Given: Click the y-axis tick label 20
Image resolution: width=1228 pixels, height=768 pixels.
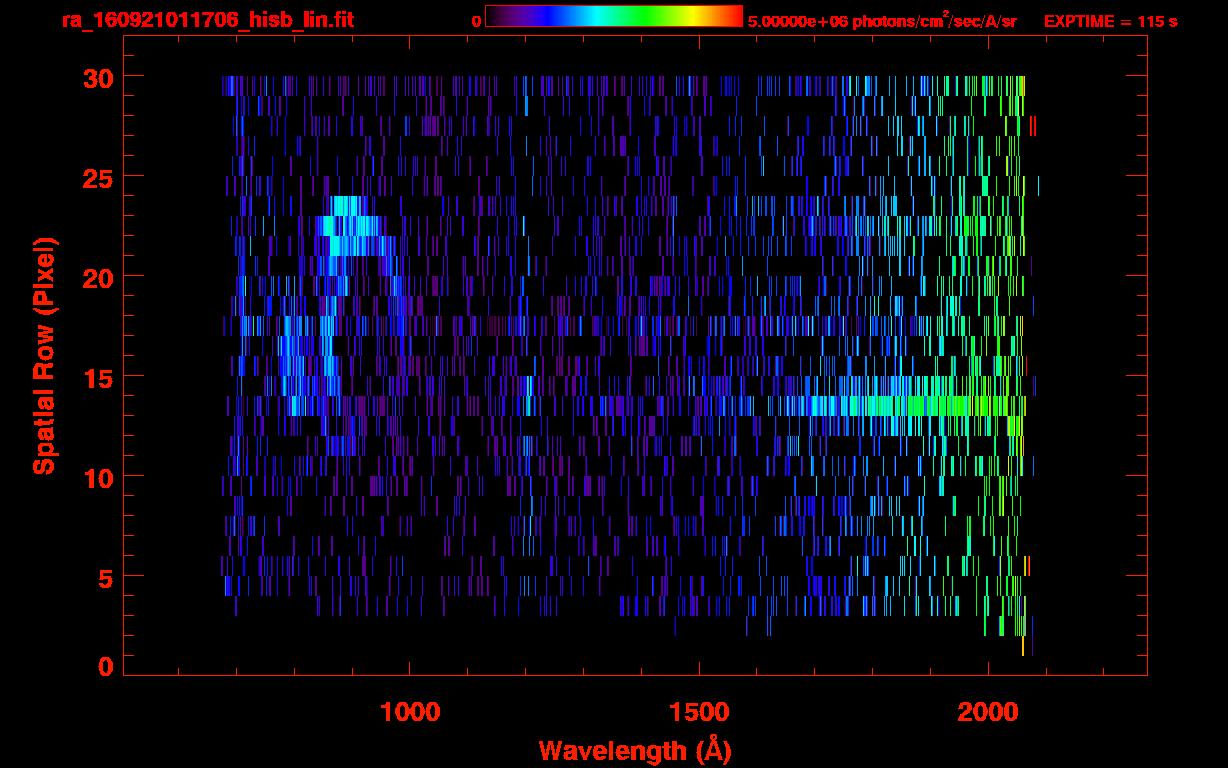Looking at the screenshot, I should [96, 277].
